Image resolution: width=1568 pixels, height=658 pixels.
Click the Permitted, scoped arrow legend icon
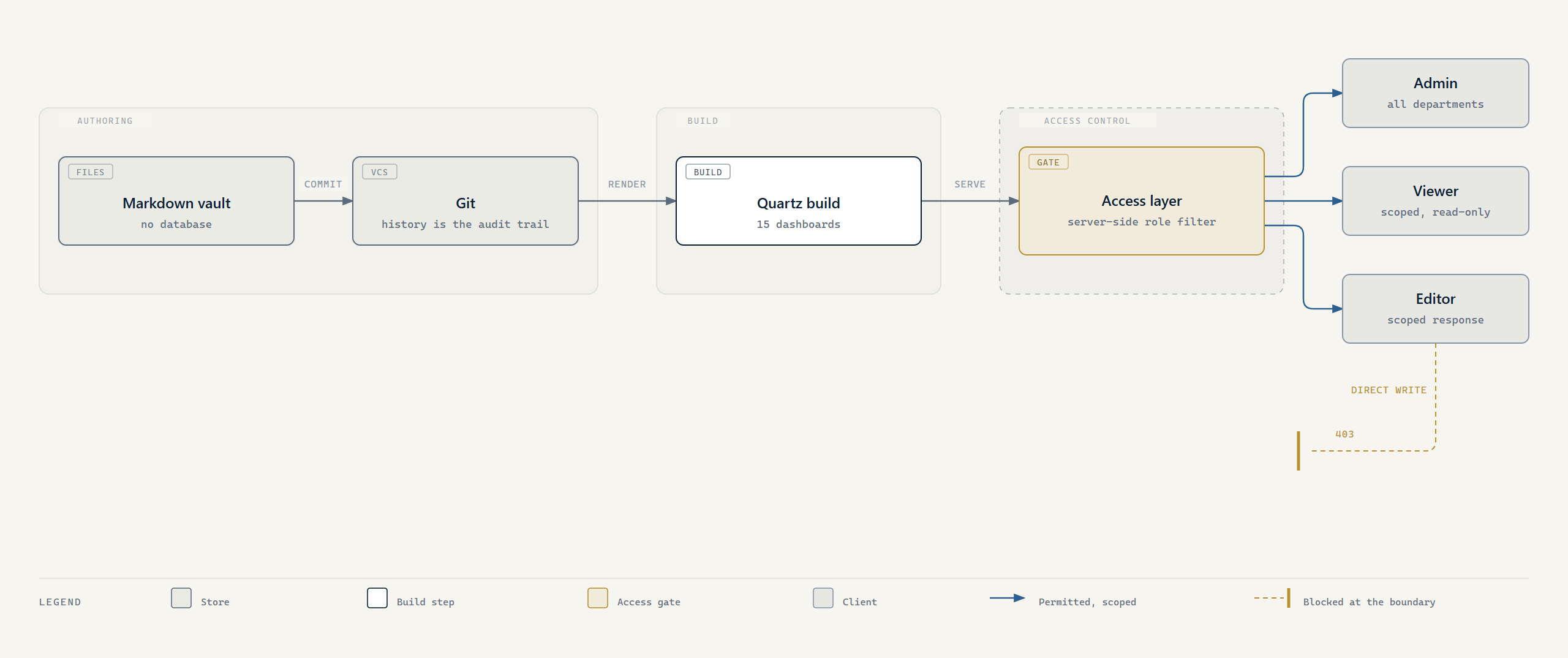pos(1008,598)
